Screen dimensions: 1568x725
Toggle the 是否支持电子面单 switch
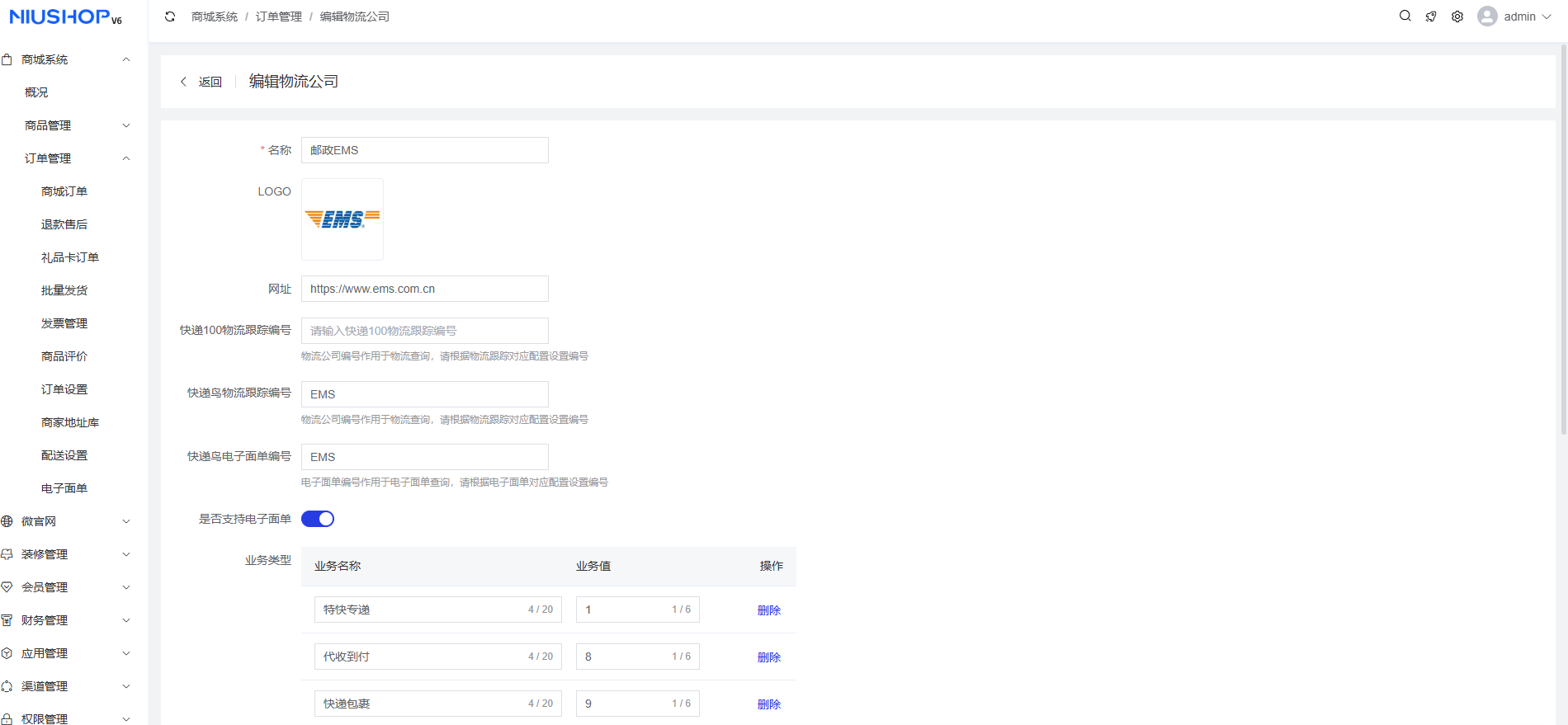(318, 519)
